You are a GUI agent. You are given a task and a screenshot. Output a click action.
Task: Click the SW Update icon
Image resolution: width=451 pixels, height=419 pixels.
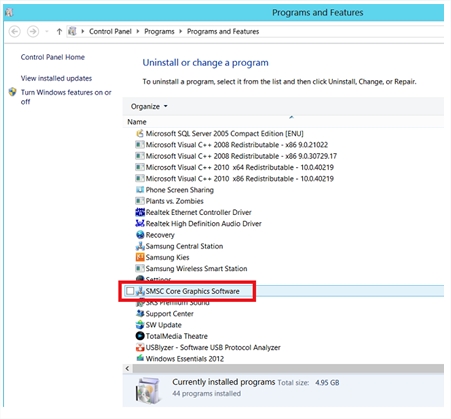[x=140, y=325]
